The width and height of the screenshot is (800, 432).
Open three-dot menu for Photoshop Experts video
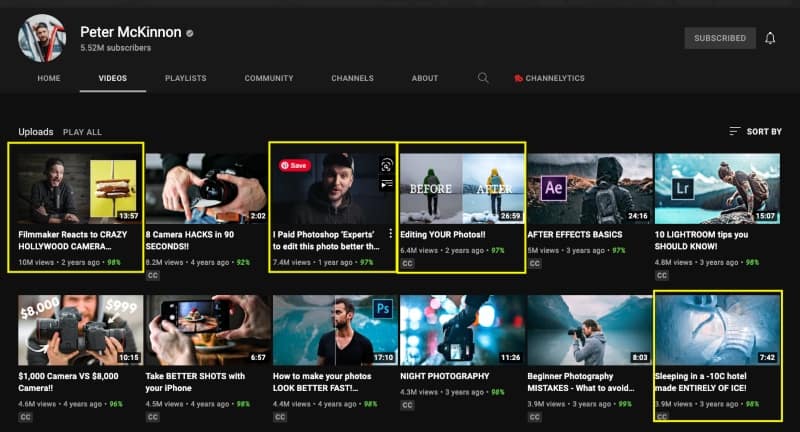click(x=390, y=234)
